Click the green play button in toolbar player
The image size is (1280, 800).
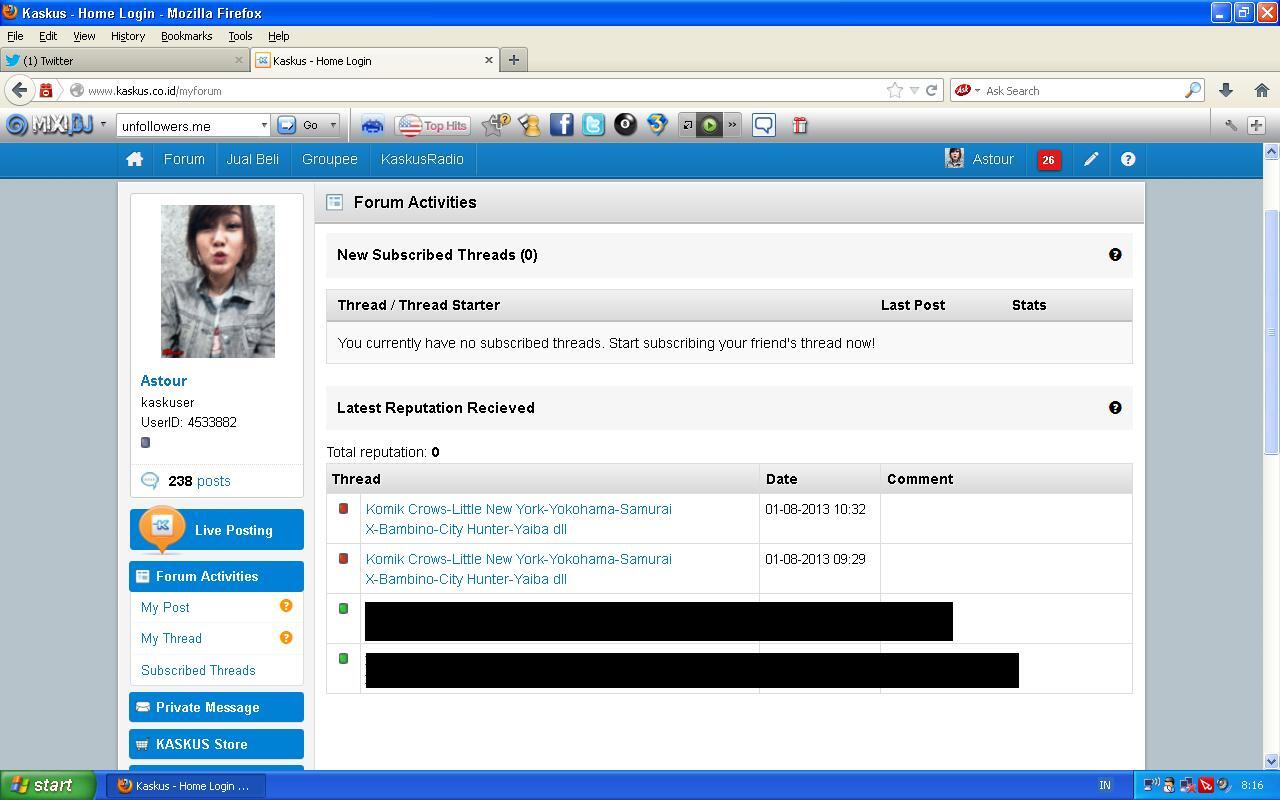[x=709, y=125]
